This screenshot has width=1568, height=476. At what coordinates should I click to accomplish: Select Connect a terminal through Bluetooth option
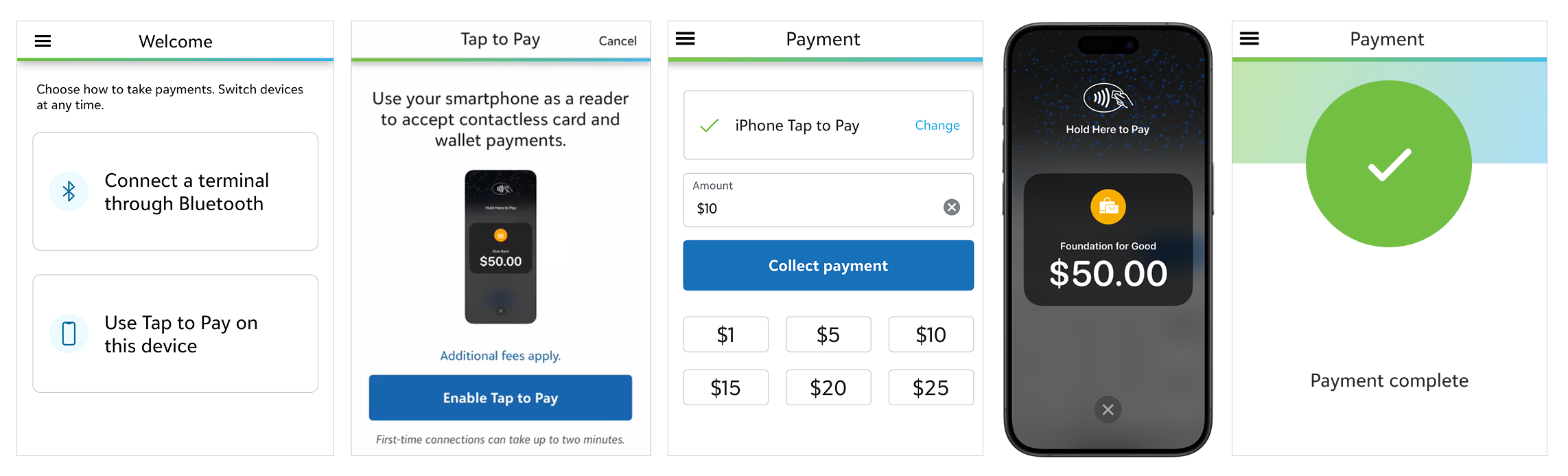tap(175, 192)
